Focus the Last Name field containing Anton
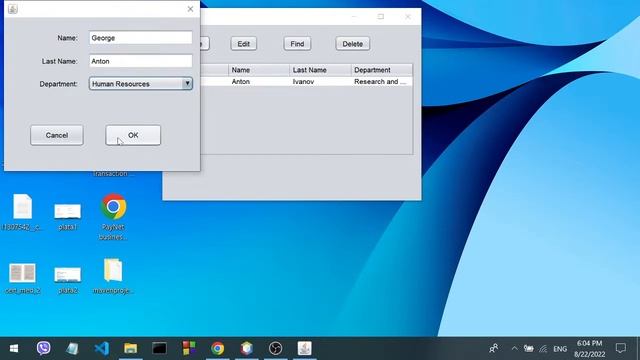 click(140, 61)
